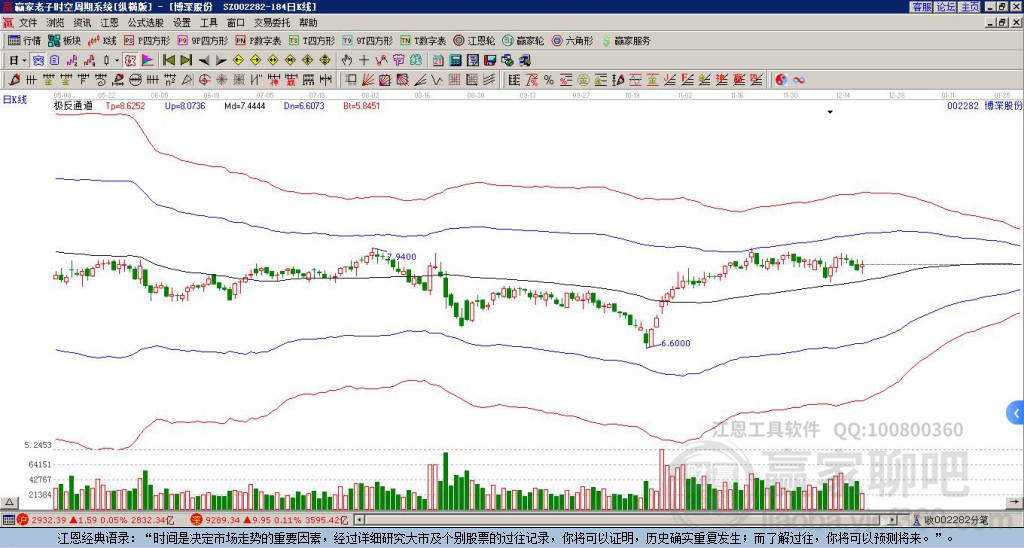Click the small black triangle marker above the chart
This screenshot has height=548, width=1024.
point(830,112)
